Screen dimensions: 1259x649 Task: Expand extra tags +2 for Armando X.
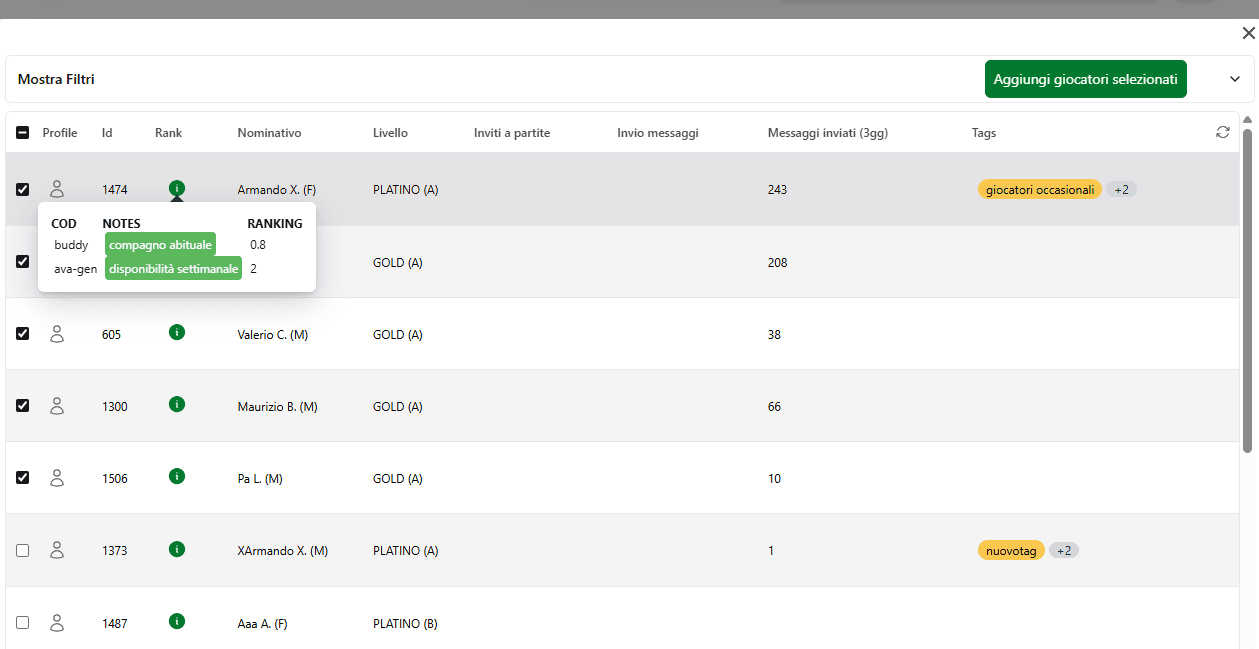[1121, 190]
